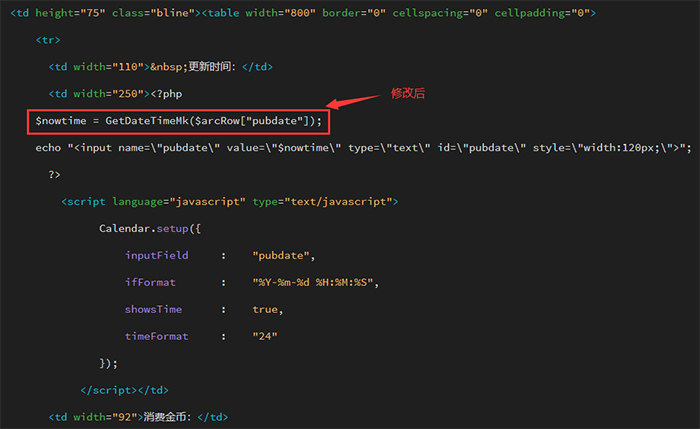Click the closing ?> PHP tag
The width and height of the screenshot is (700, 429).
coord(54,175)
